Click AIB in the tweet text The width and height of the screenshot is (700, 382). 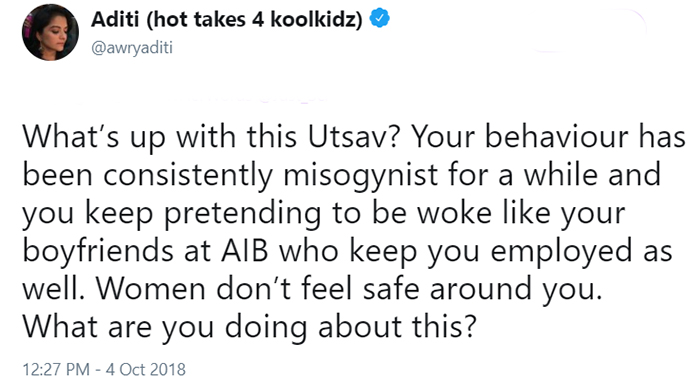(x=245, y=251)
